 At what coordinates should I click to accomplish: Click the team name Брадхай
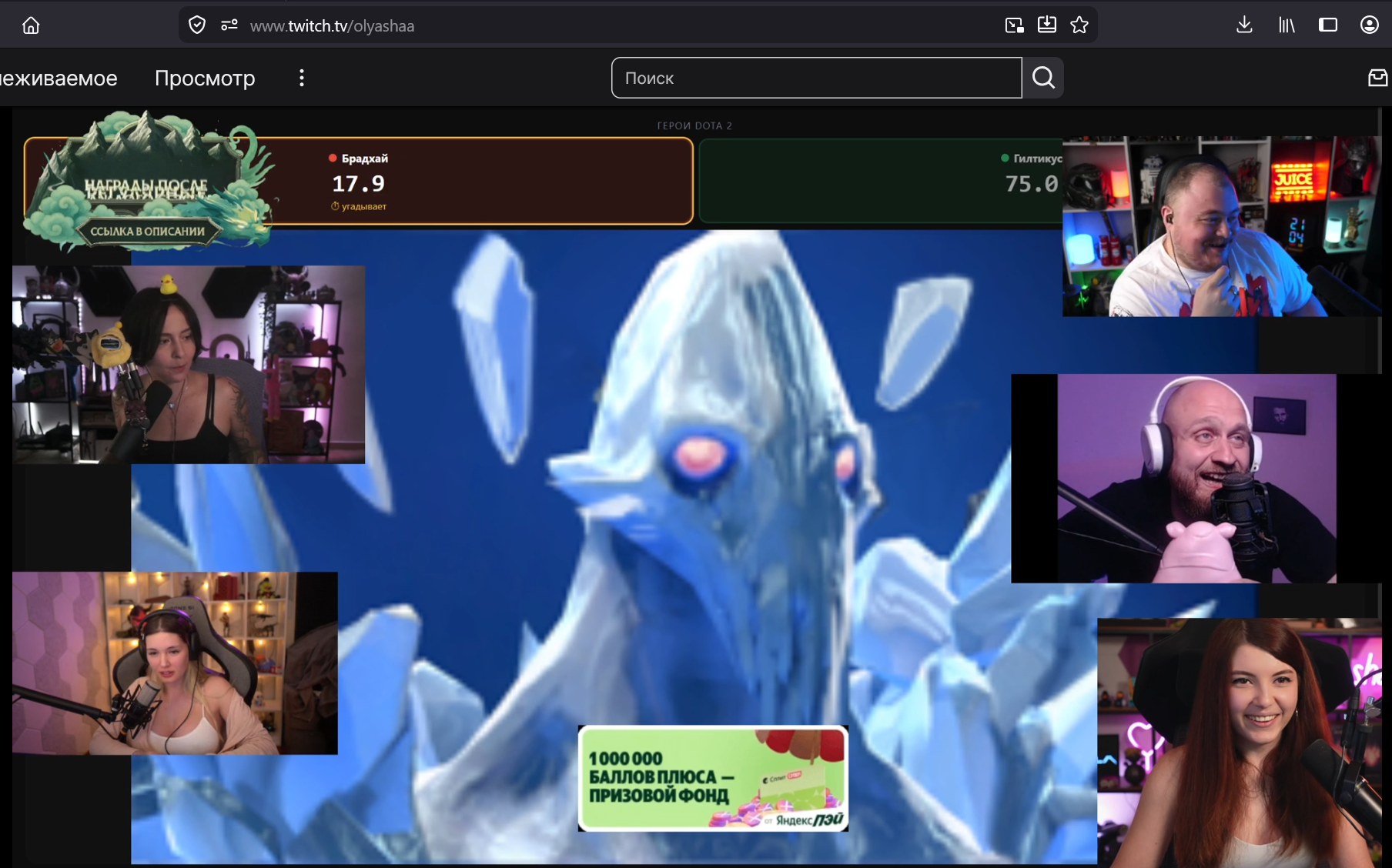coord(365,159)
